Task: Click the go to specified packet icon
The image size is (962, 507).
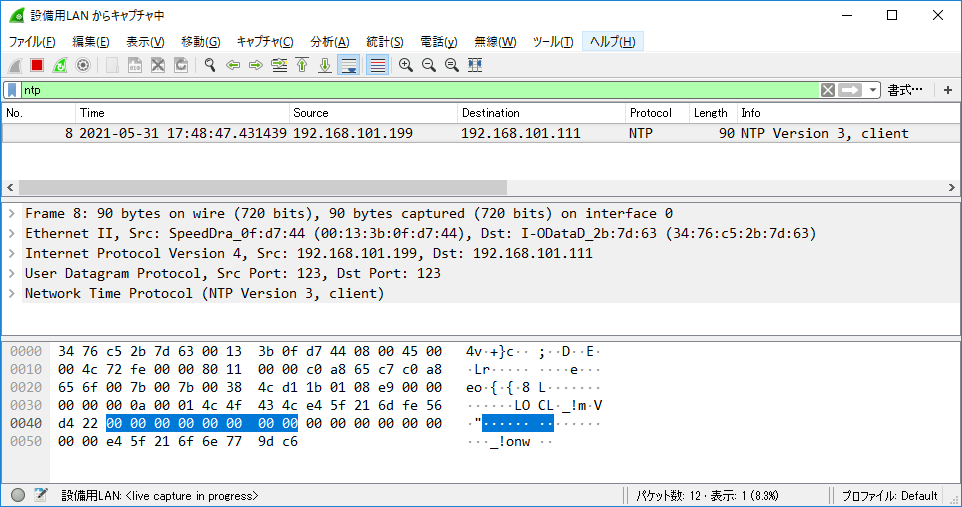Action: 279,65
